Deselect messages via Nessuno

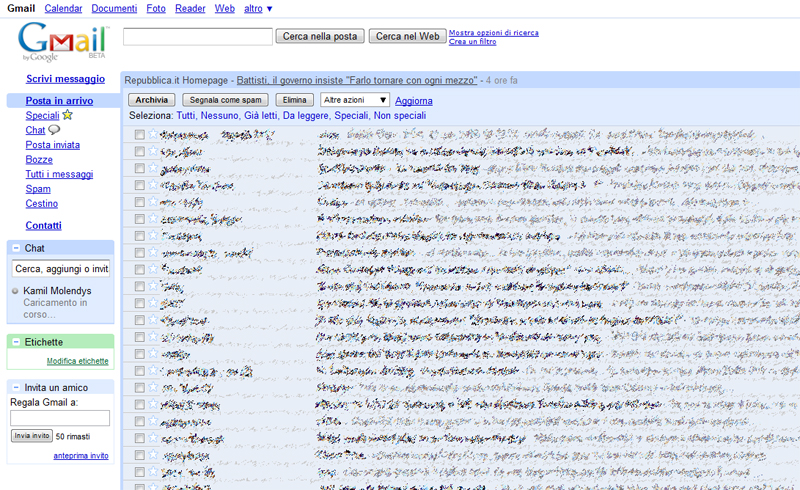point(219,116)
